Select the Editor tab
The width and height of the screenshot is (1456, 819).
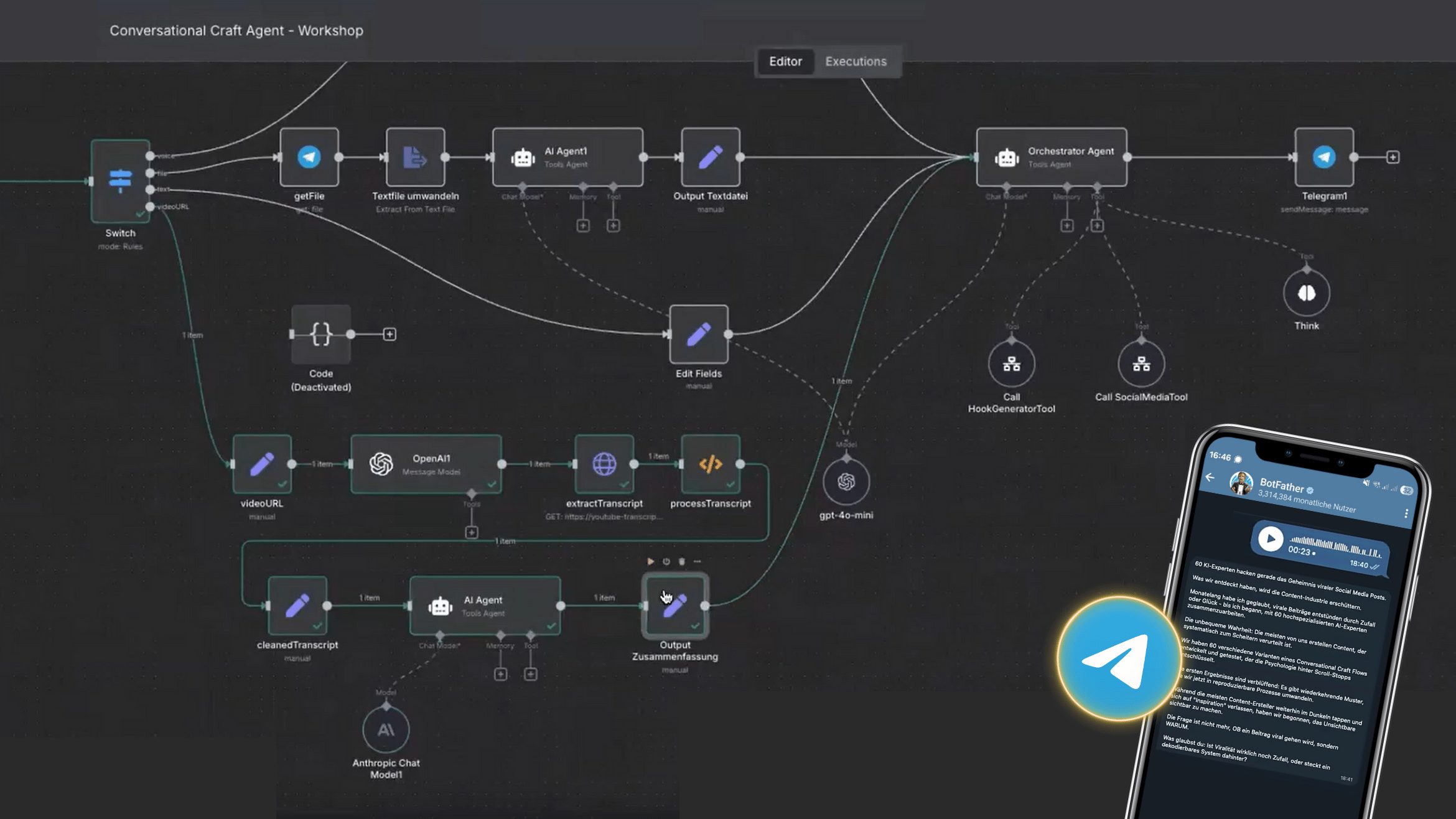[785, 61]
